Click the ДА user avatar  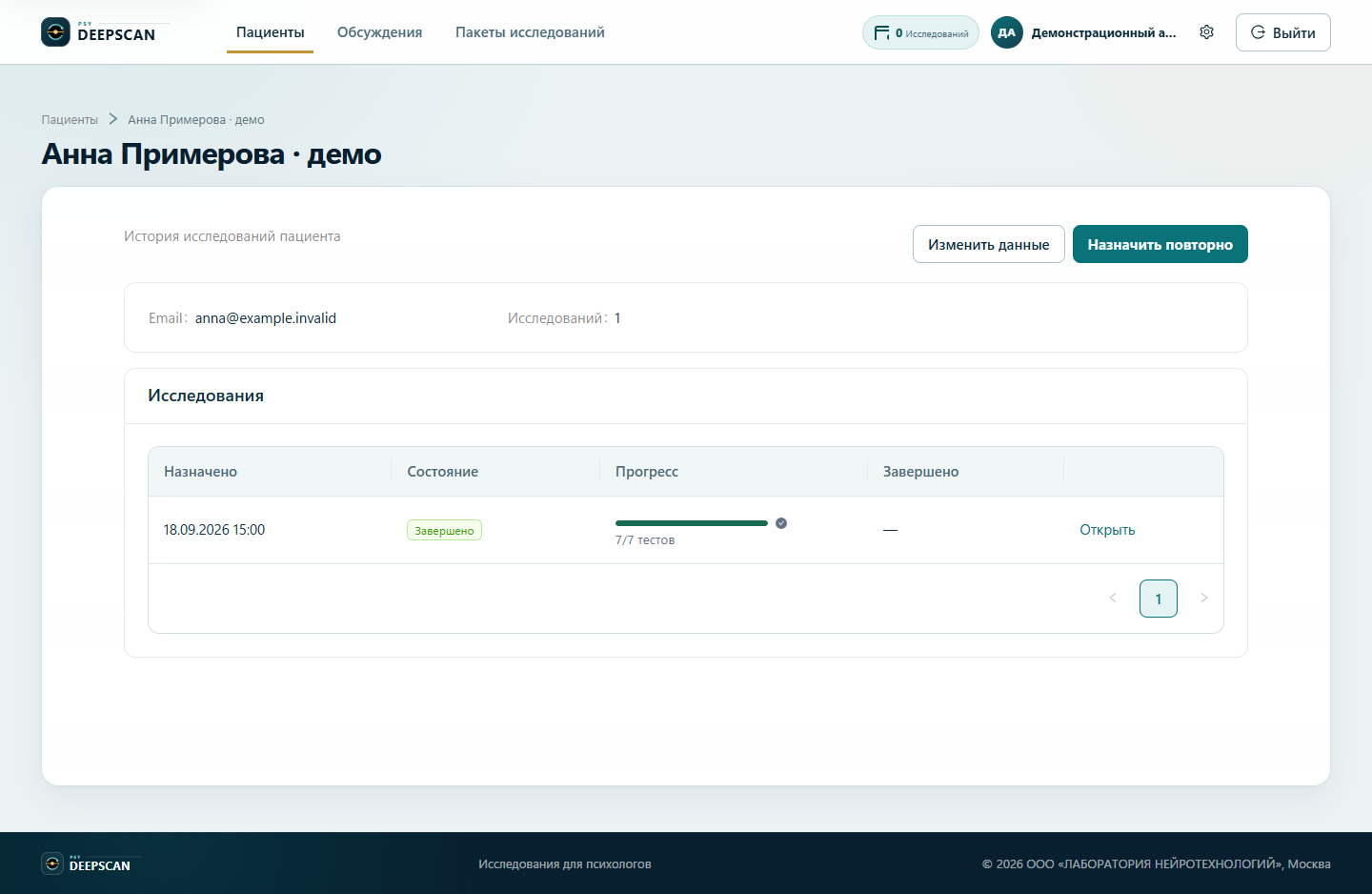(x=1006, y=32)
